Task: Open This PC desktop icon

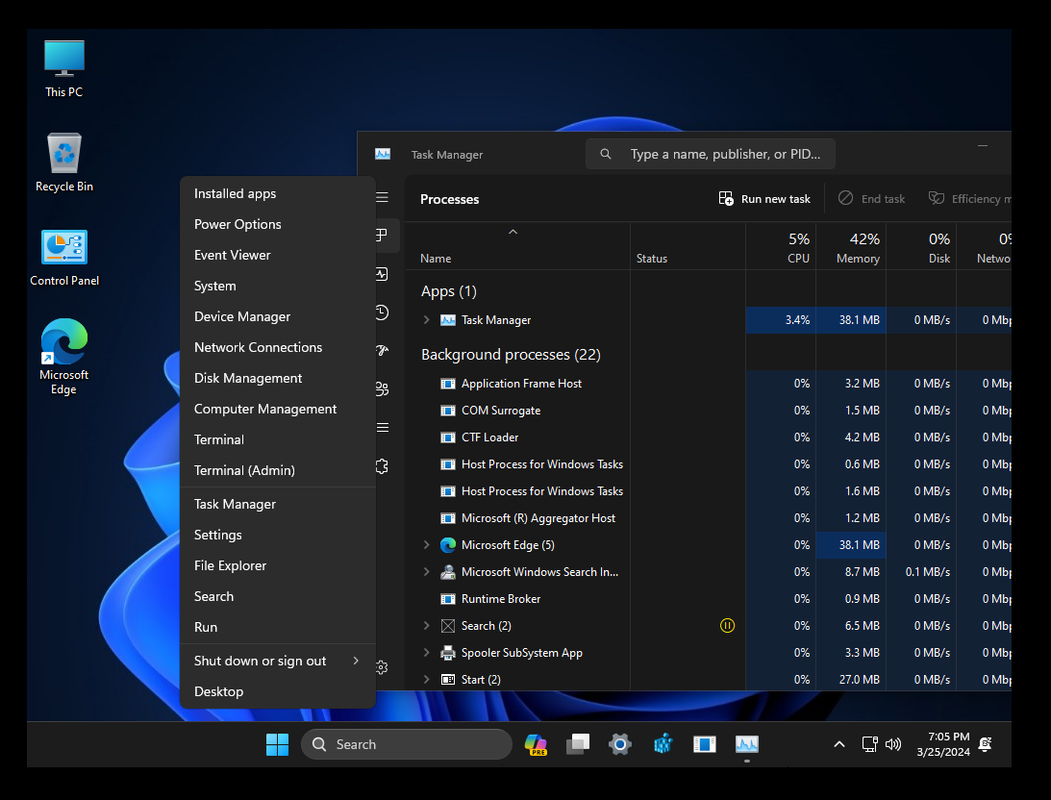Action: point(64,69)
